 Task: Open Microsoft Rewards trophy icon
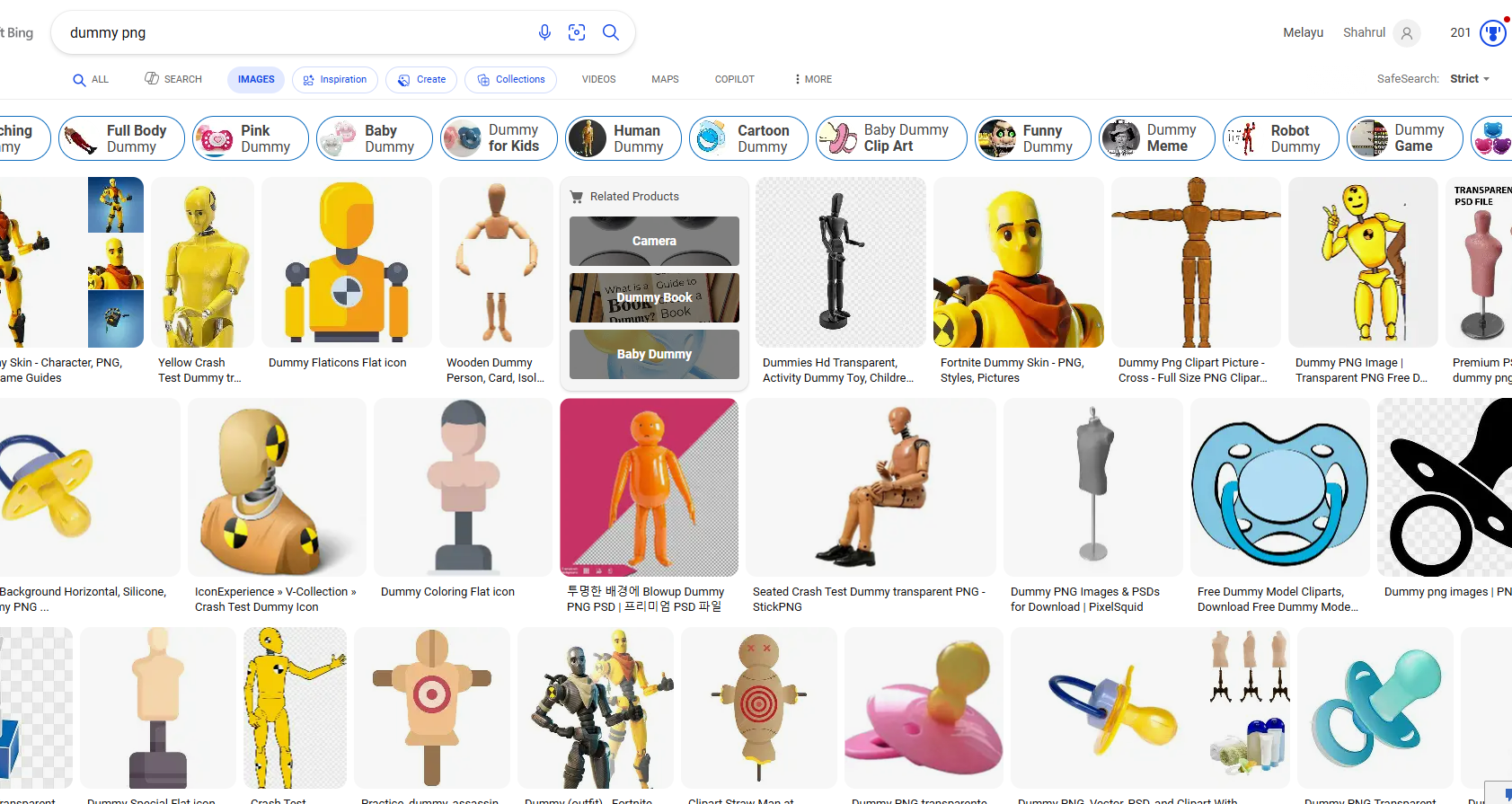pyautogui.click(x=1492, y=33)
